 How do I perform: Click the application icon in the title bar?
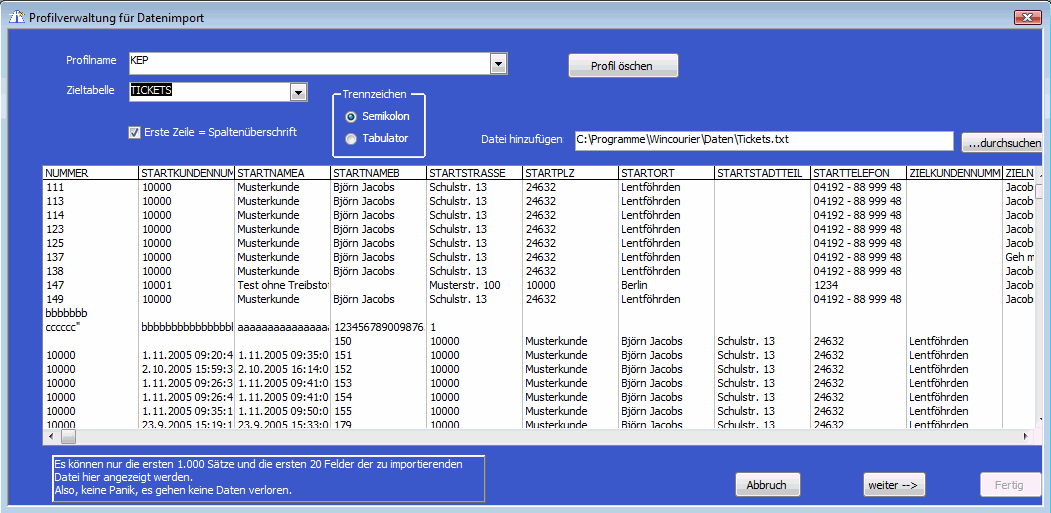coord(15,16)
